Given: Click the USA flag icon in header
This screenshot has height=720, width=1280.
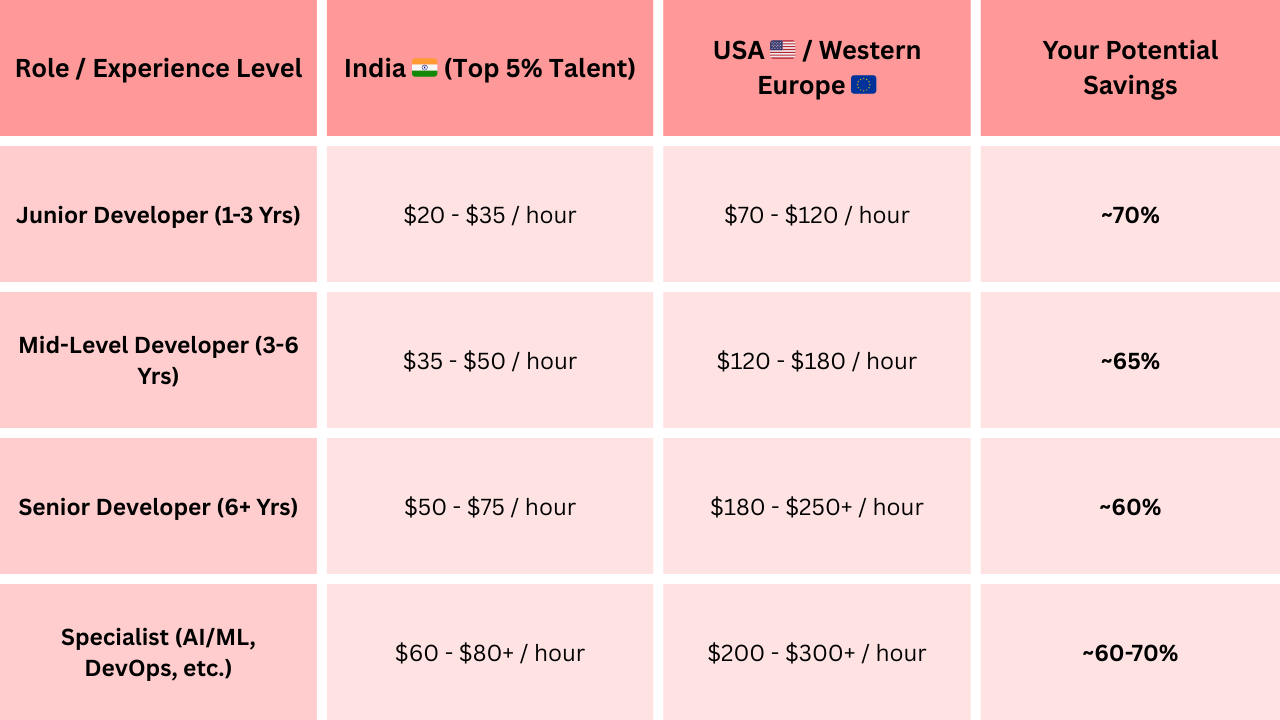Looking at the screenshot, I should [x=783, y=50].
